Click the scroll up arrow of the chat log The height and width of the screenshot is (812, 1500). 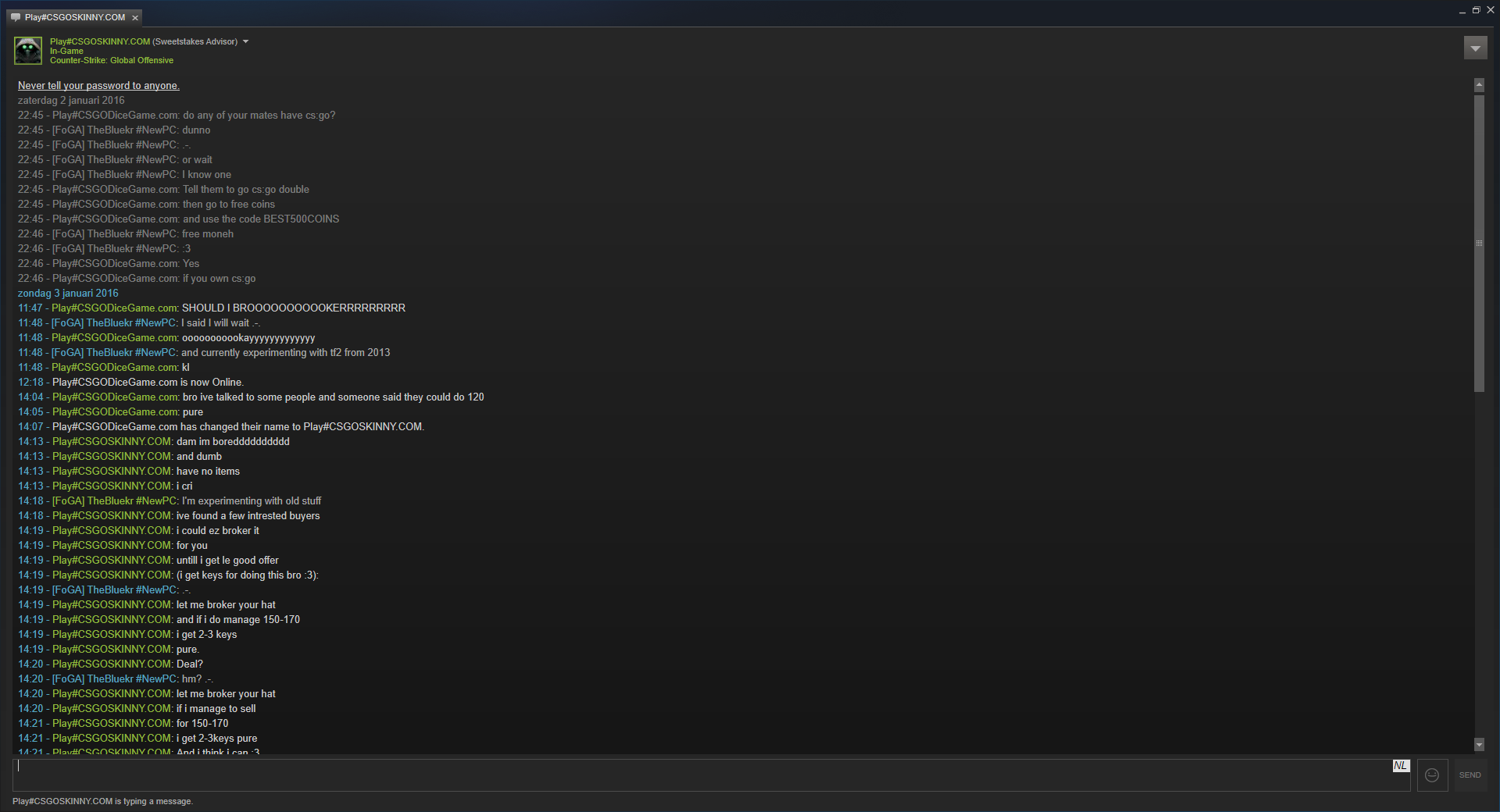(1479, 84)
